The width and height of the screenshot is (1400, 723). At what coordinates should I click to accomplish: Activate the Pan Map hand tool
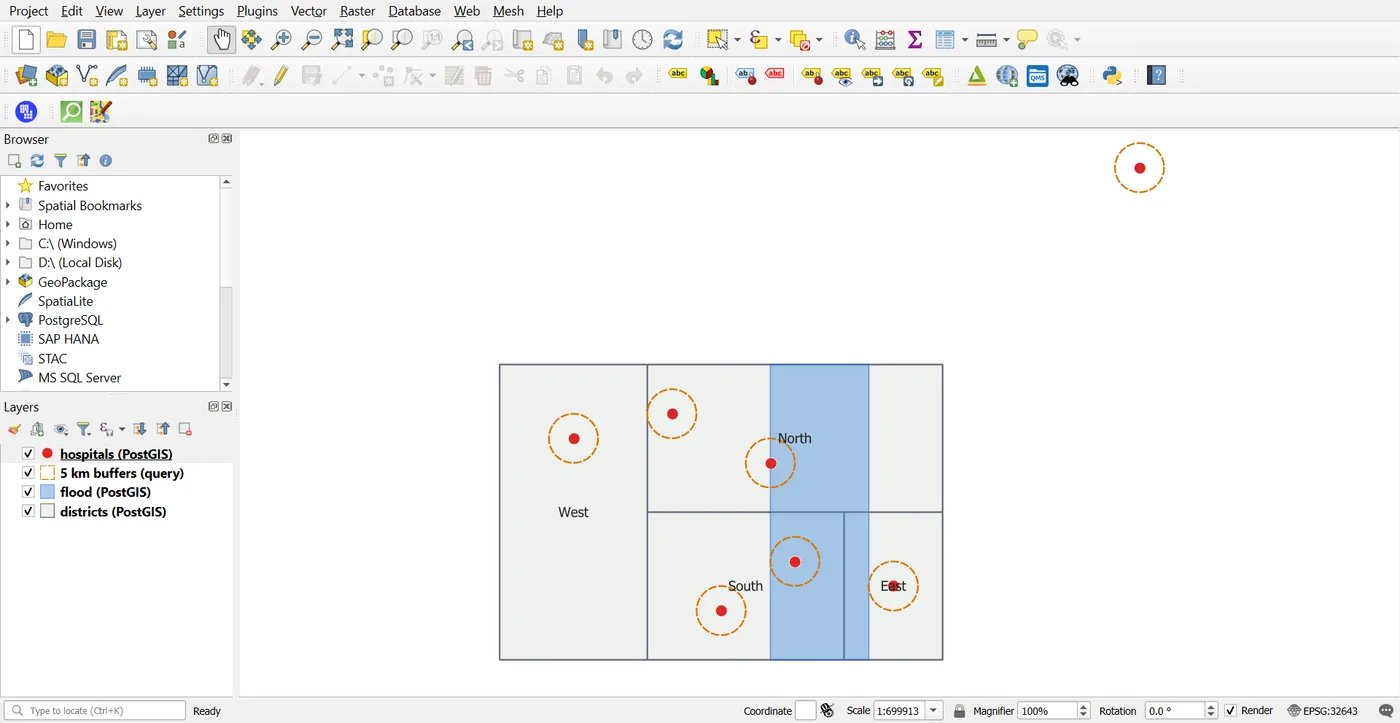221,40
